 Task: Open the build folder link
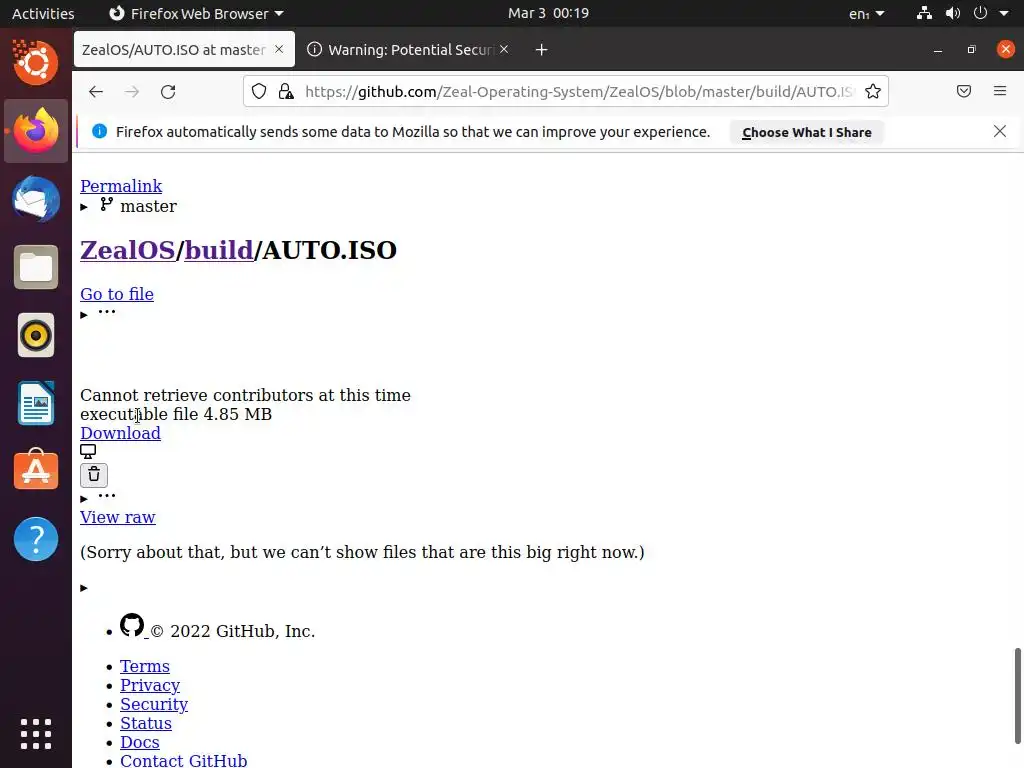pyautogui.click(x=219, y=250)
